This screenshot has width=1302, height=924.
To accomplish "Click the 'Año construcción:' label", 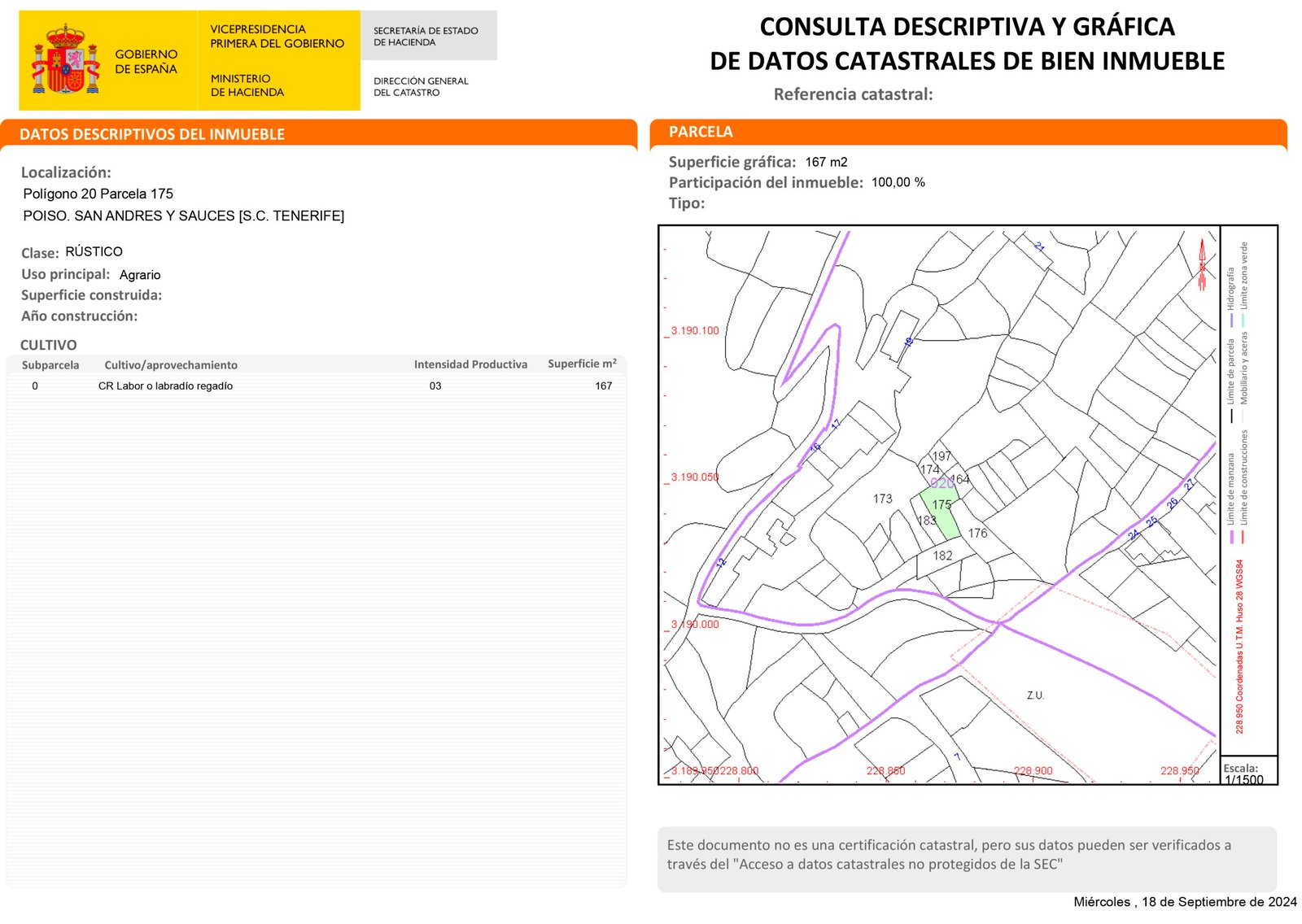I will (x=79, y=316).
